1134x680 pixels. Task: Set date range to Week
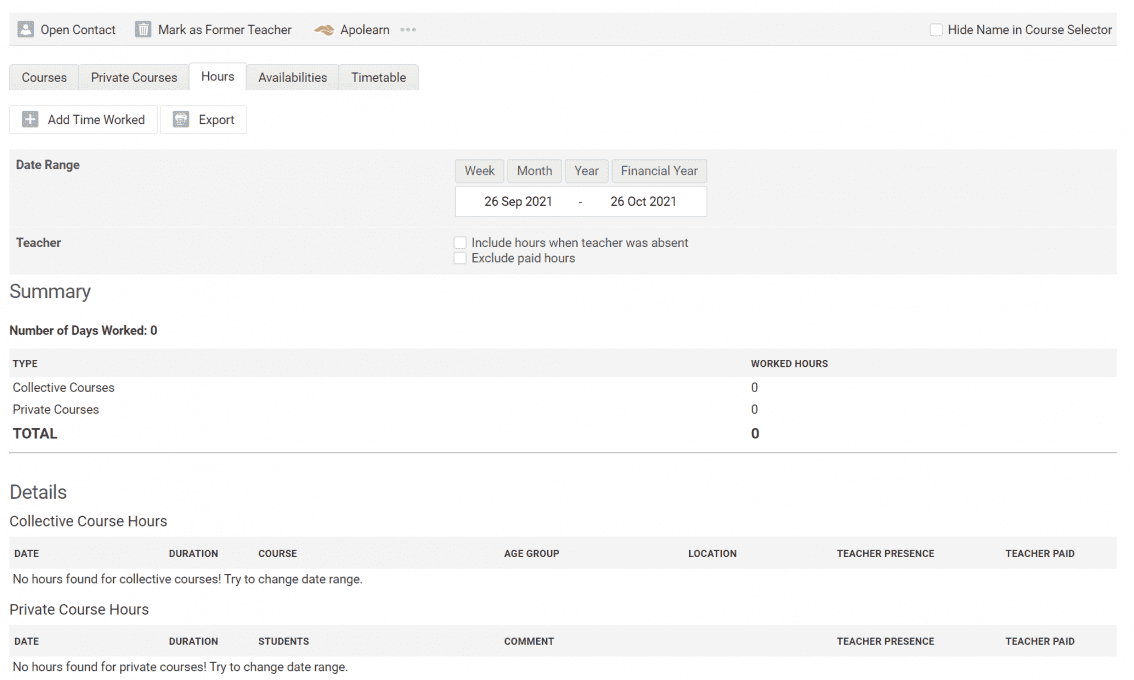tap(480, 171)
